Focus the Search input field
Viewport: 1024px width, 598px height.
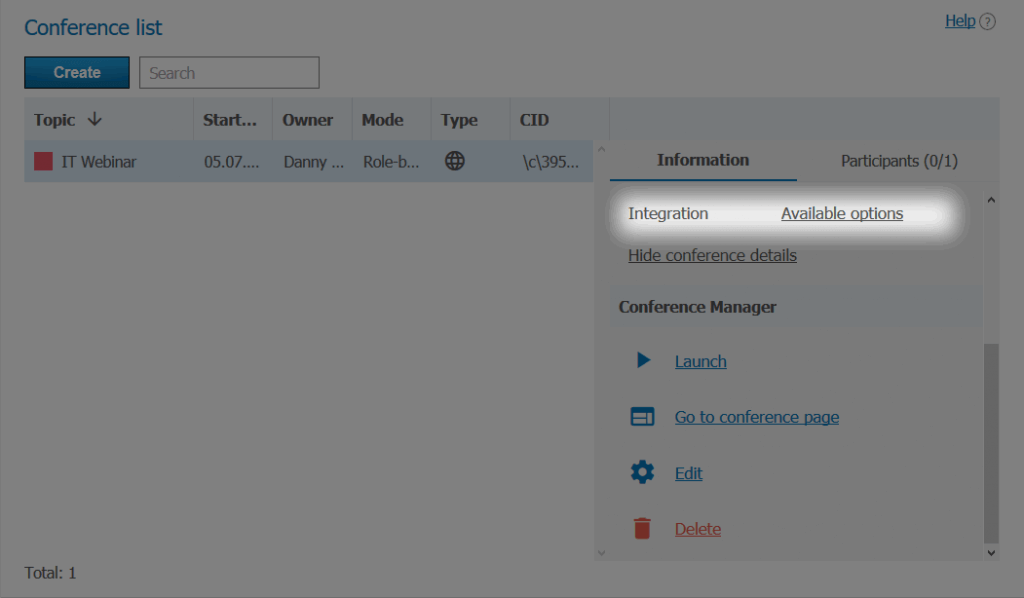[x=229, y=73]
